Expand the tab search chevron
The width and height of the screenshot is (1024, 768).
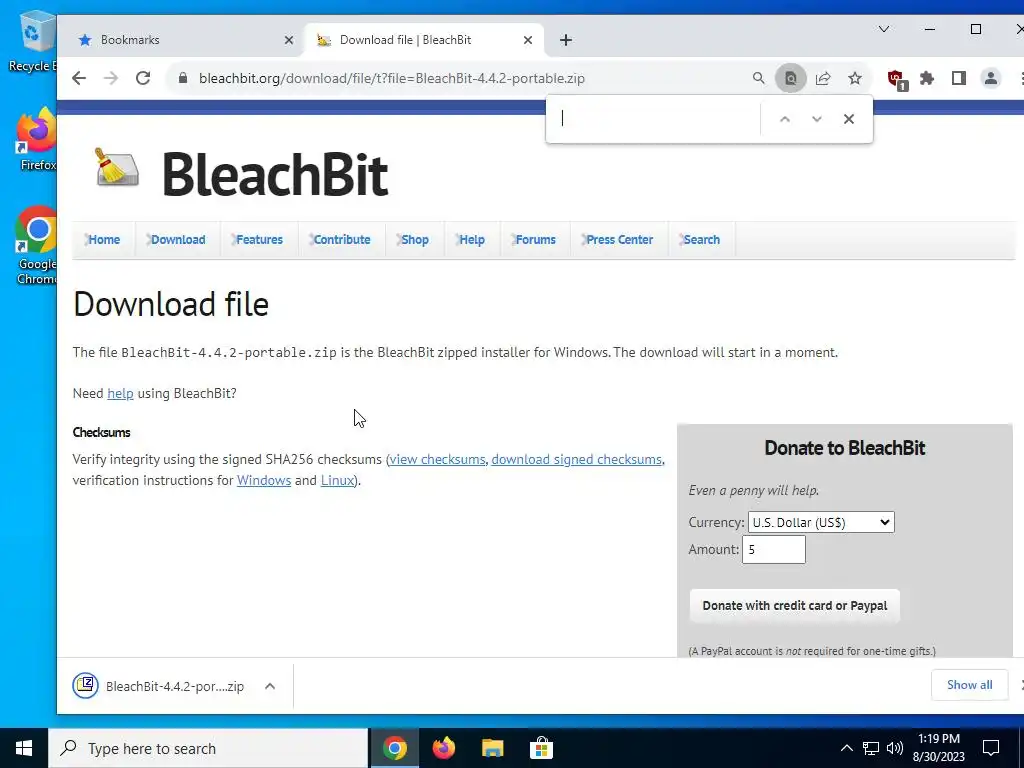coord(884,29)
